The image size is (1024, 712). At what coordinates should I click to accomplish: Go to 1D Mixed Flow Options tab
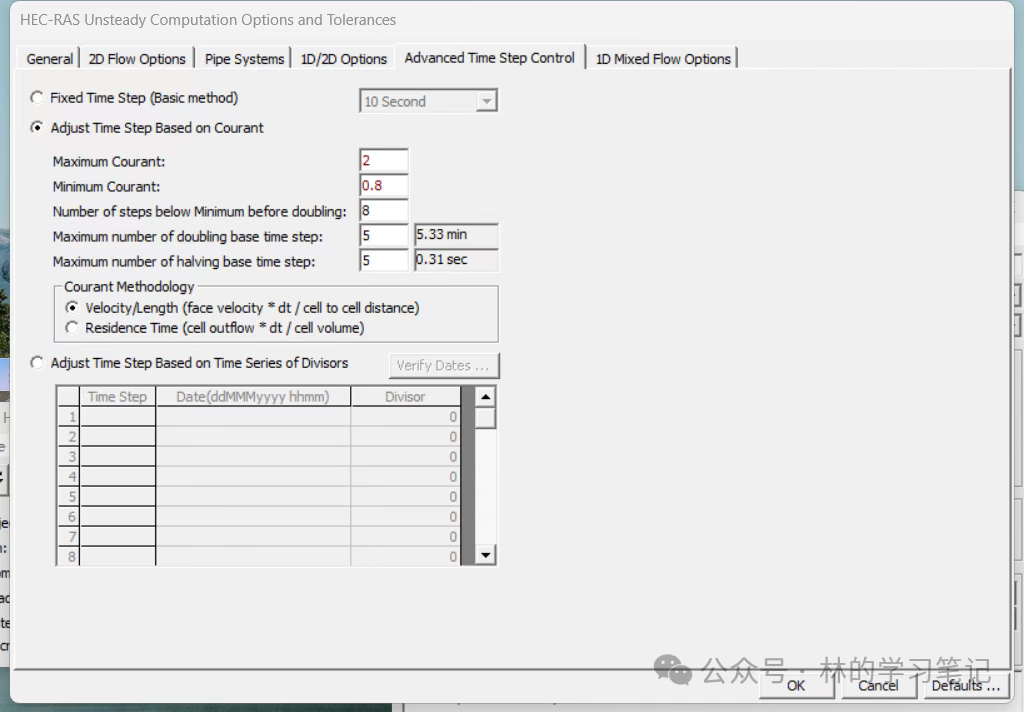point(662,59)
